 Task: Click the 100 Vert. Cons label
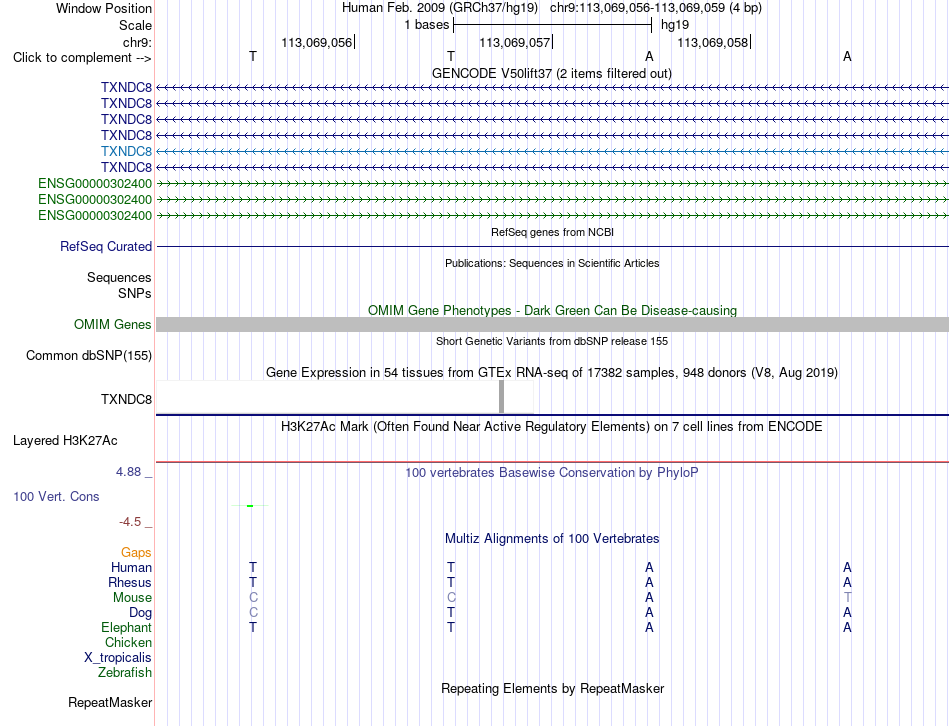(56, 496)
